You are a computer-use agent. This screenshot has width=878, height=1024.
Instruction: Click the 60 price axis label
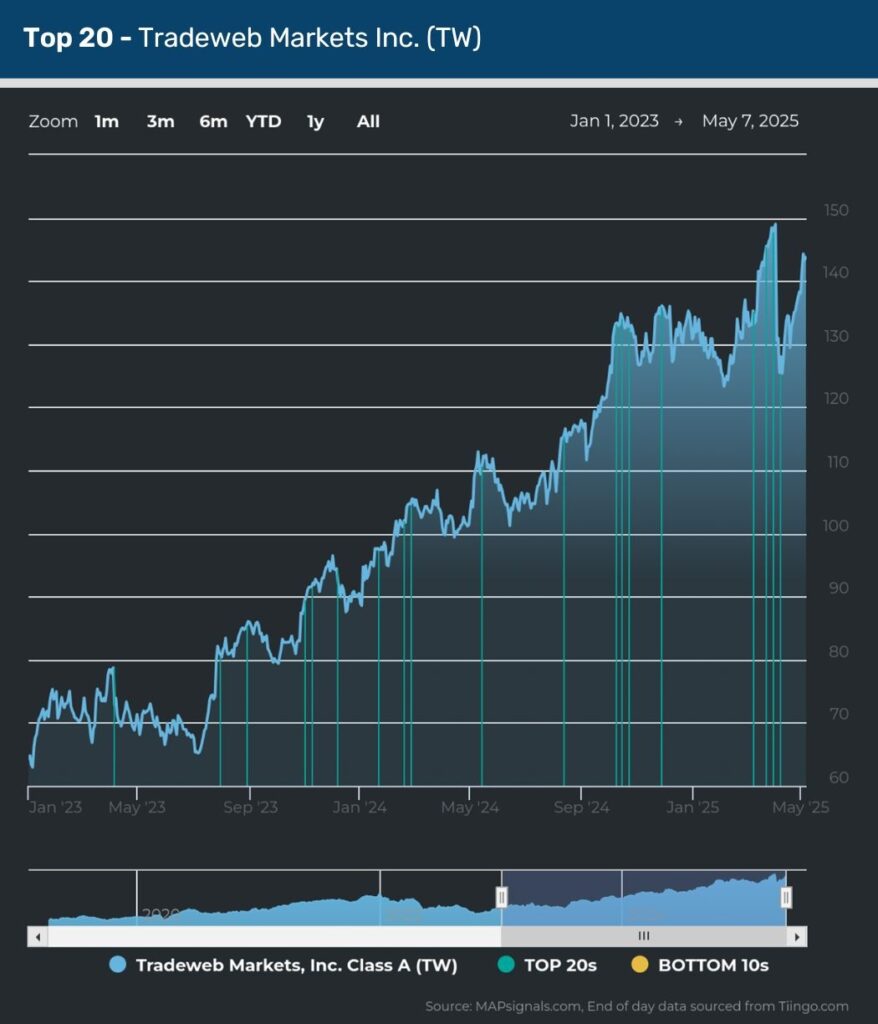coord(839,778)
